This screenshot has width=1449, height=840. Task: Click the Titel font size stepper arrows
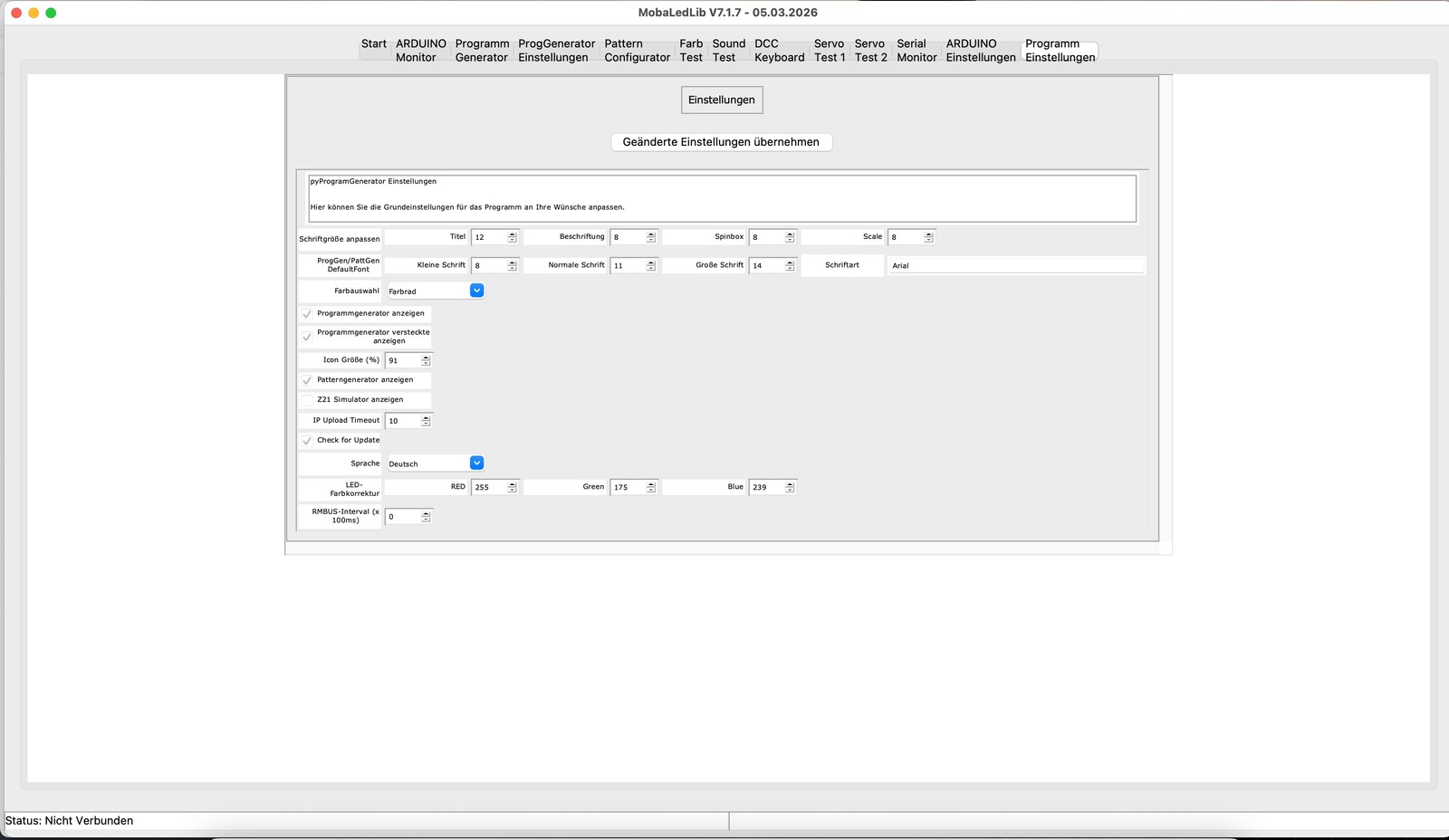click(512, 237)
